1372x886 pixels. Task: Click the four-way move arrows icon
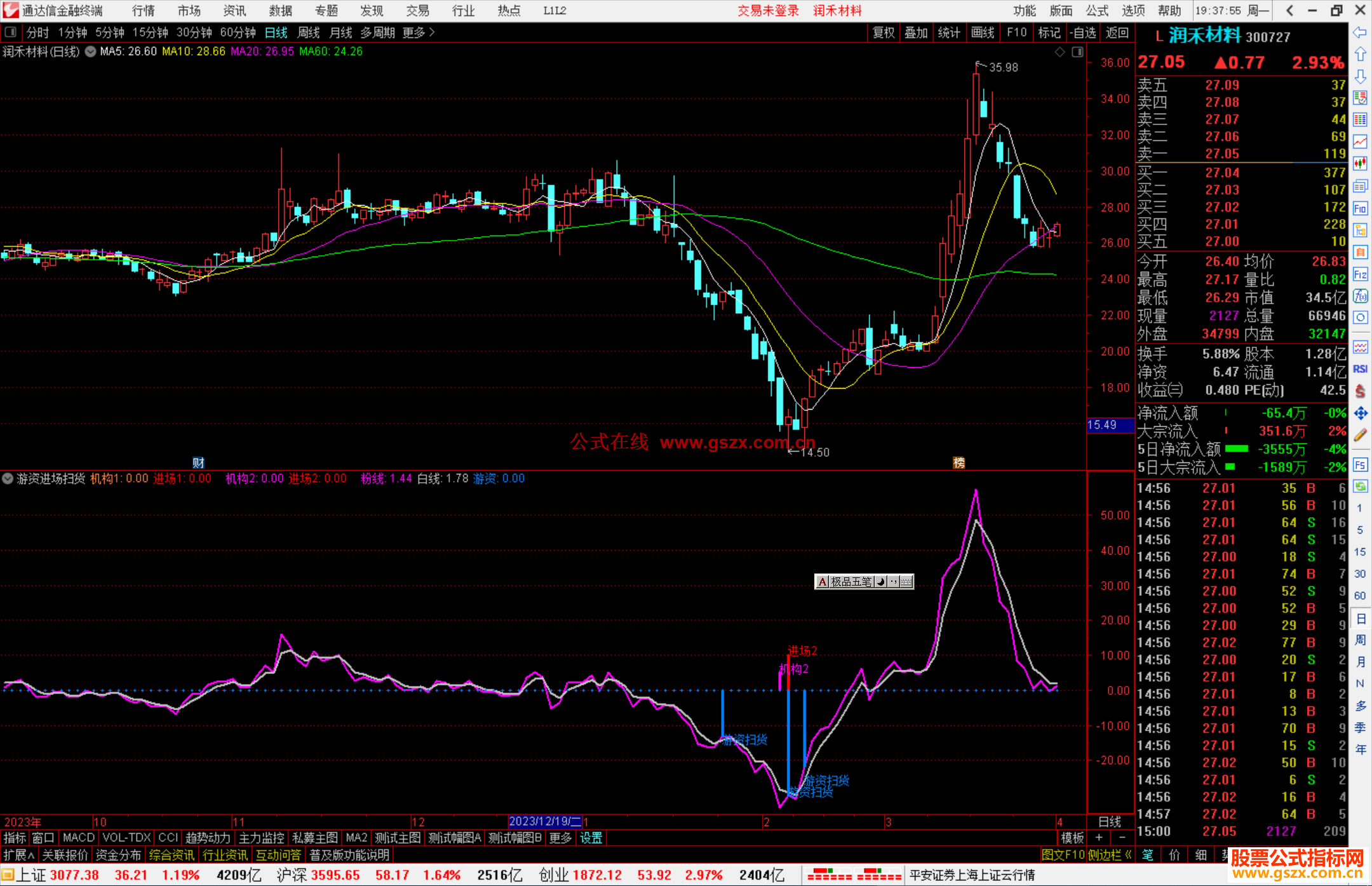[x=1360, y=413]
